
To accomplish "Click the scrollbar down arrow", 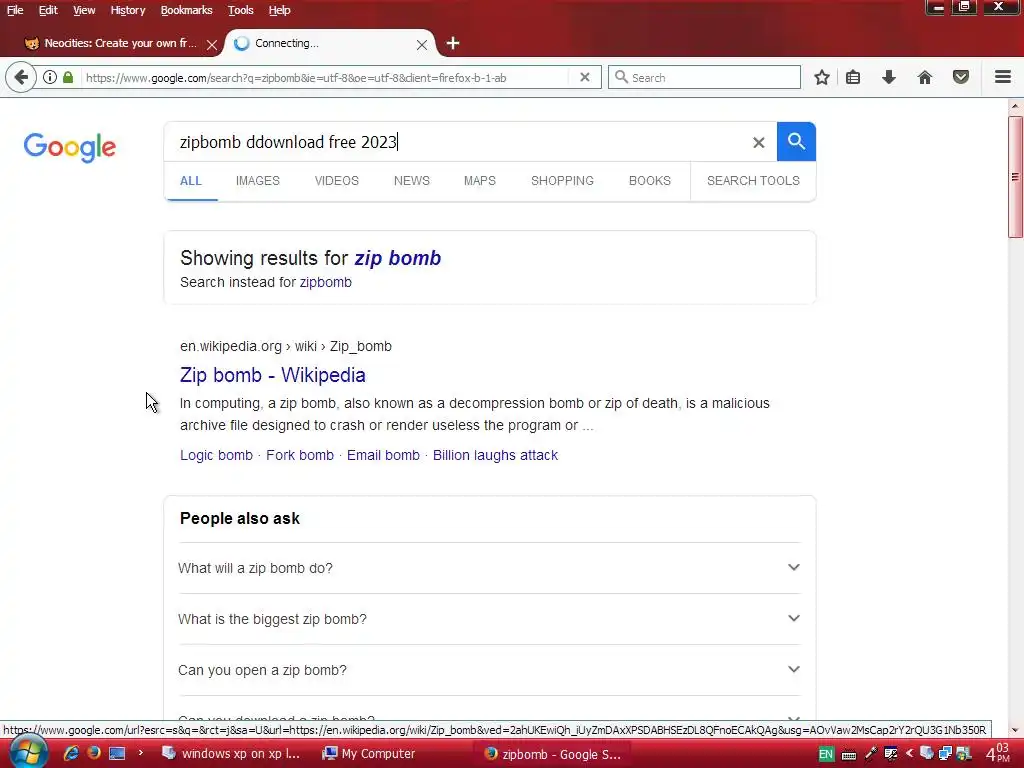I will [x=1016, y=730].
